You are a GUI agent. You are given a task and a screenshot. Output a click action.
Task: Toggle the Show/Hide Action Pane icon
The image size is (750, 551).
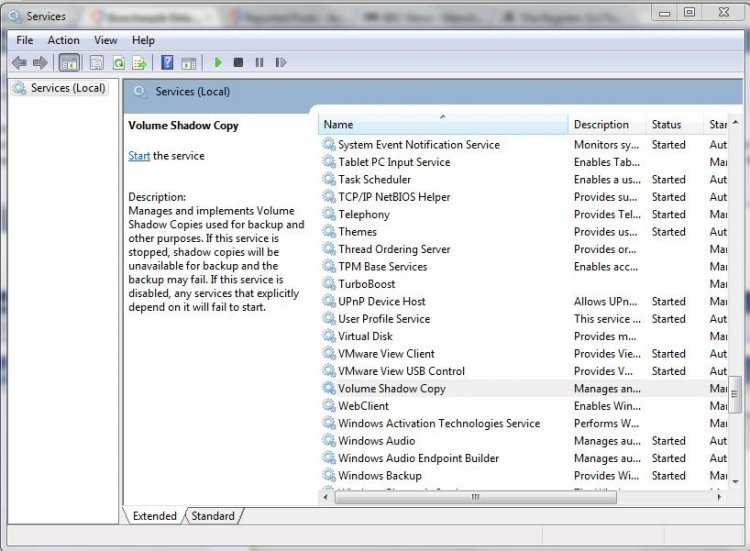point(189,63)
